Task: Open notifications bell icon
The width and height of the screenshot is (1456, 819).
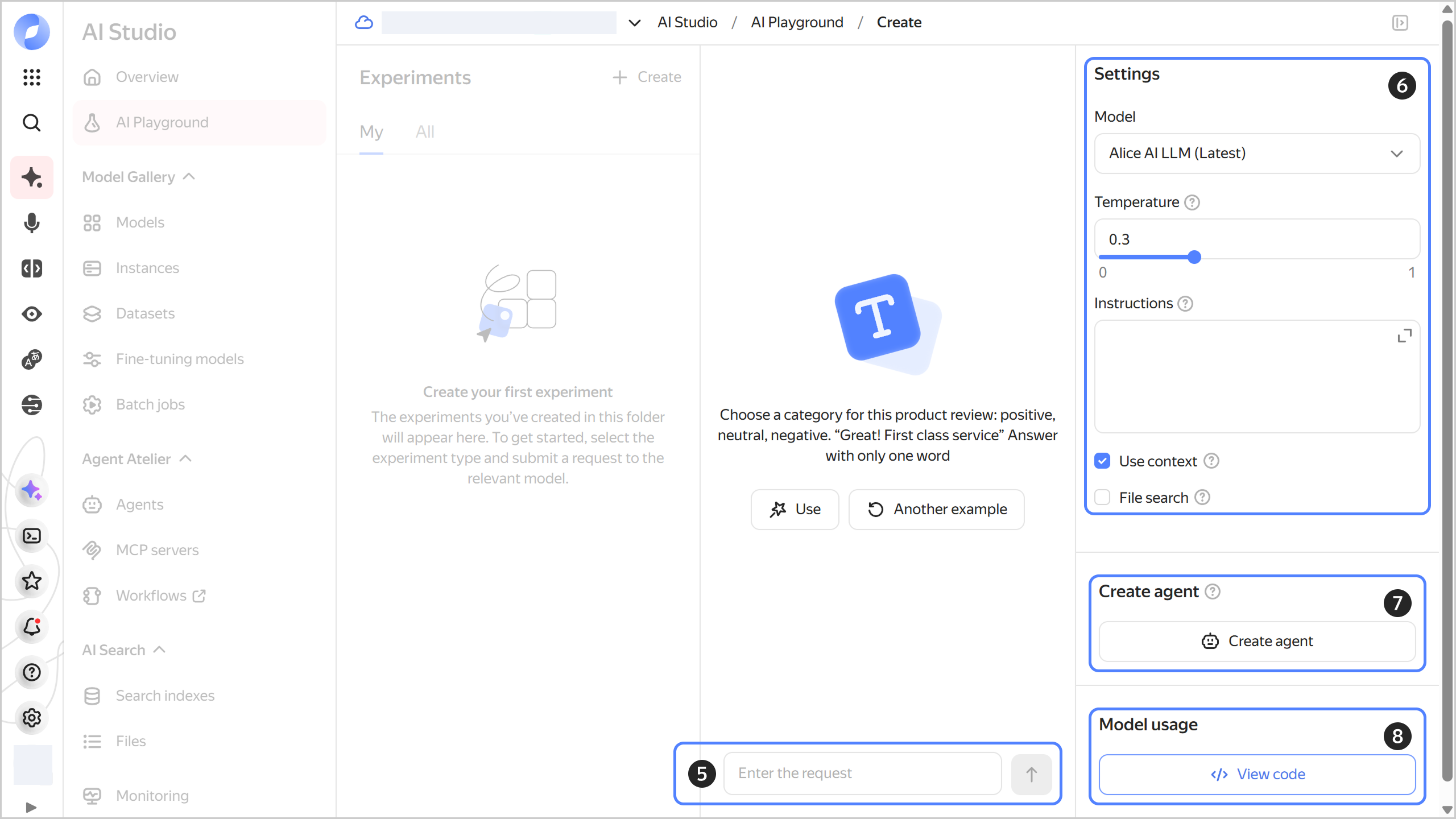Action: pos(32,627)
